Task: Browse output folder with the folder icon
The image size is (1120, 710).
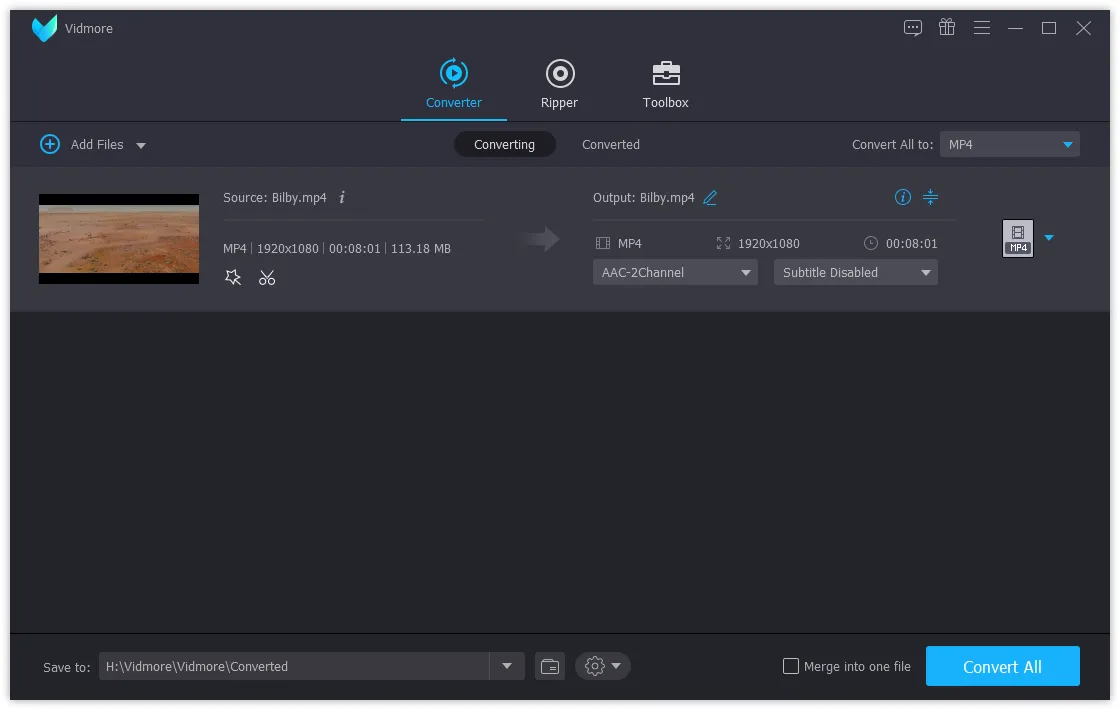Action: click(549, 666)
